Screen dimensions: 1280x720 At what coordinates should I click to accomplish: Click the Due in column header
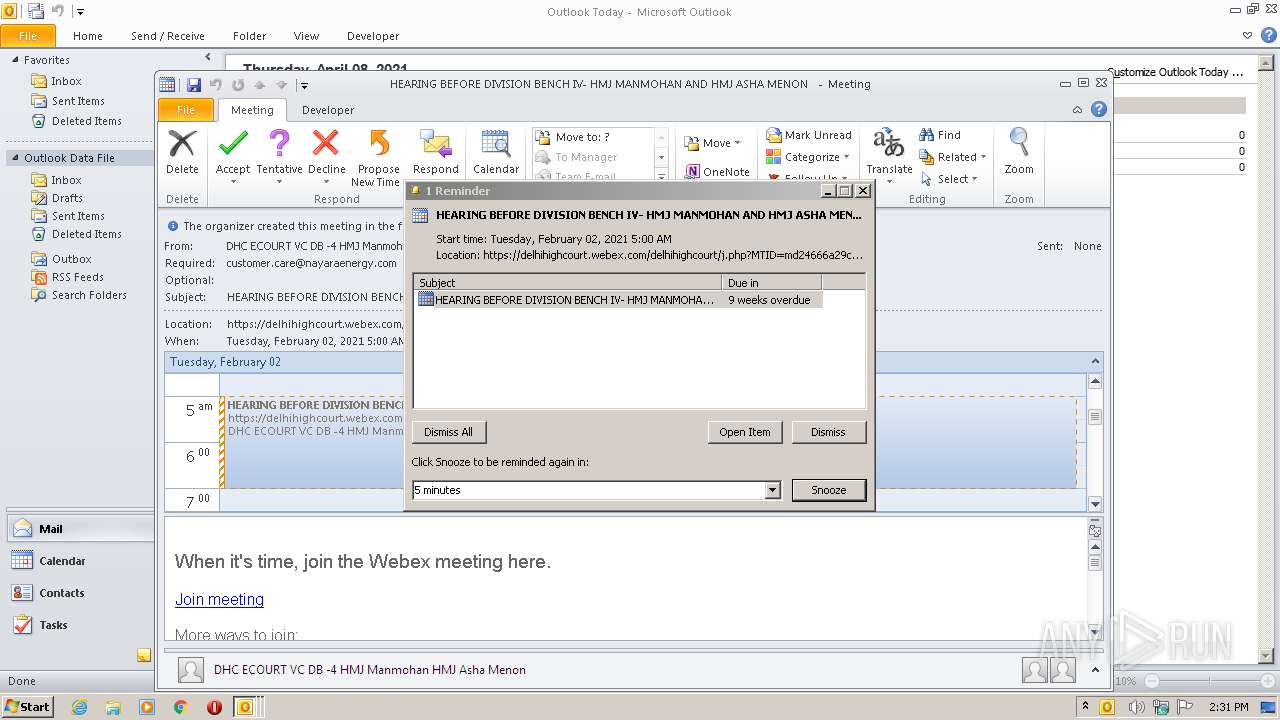772,283
